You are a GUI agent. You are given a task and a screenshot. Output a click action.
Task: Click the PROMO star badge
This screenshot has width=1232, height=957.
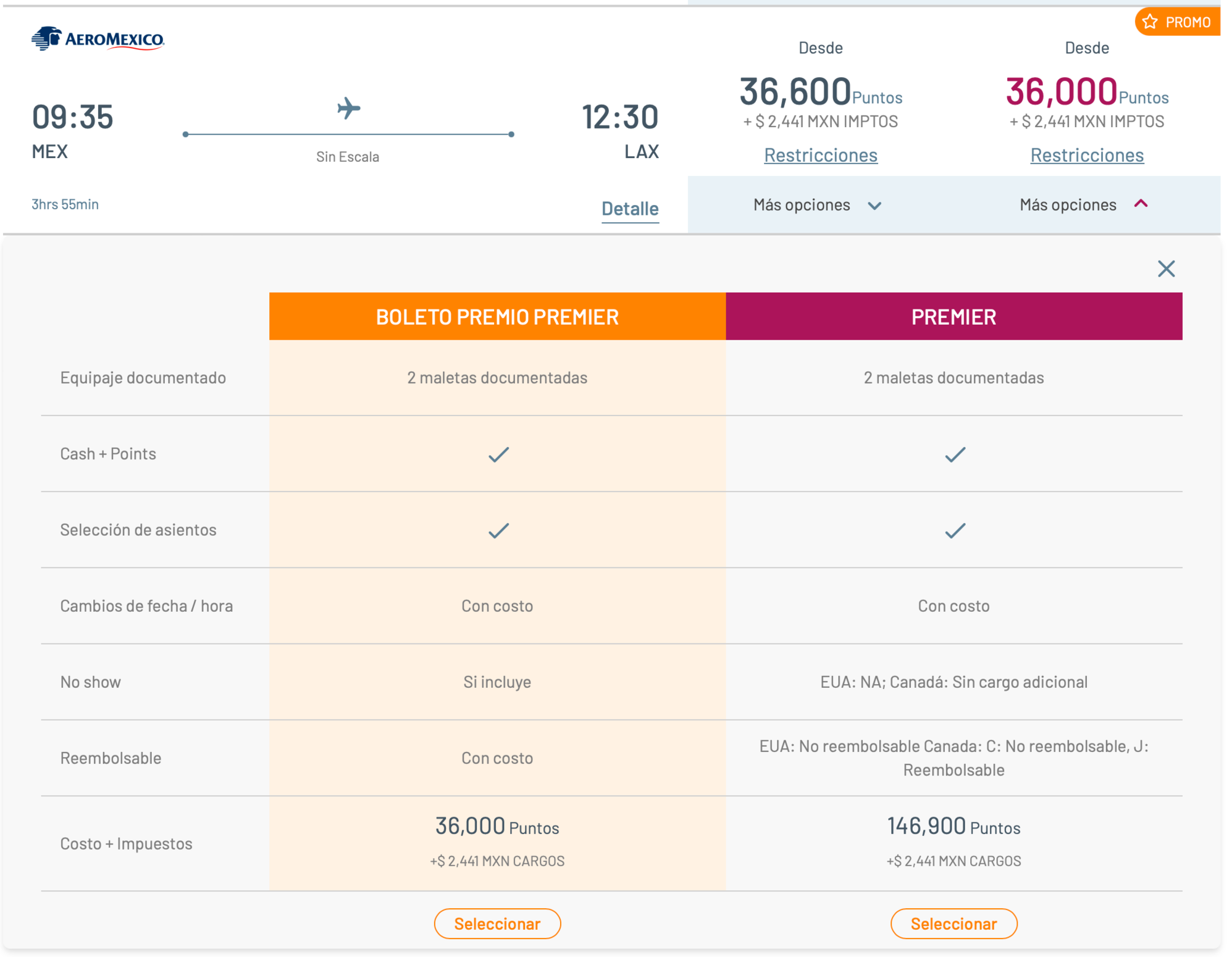1177,22
